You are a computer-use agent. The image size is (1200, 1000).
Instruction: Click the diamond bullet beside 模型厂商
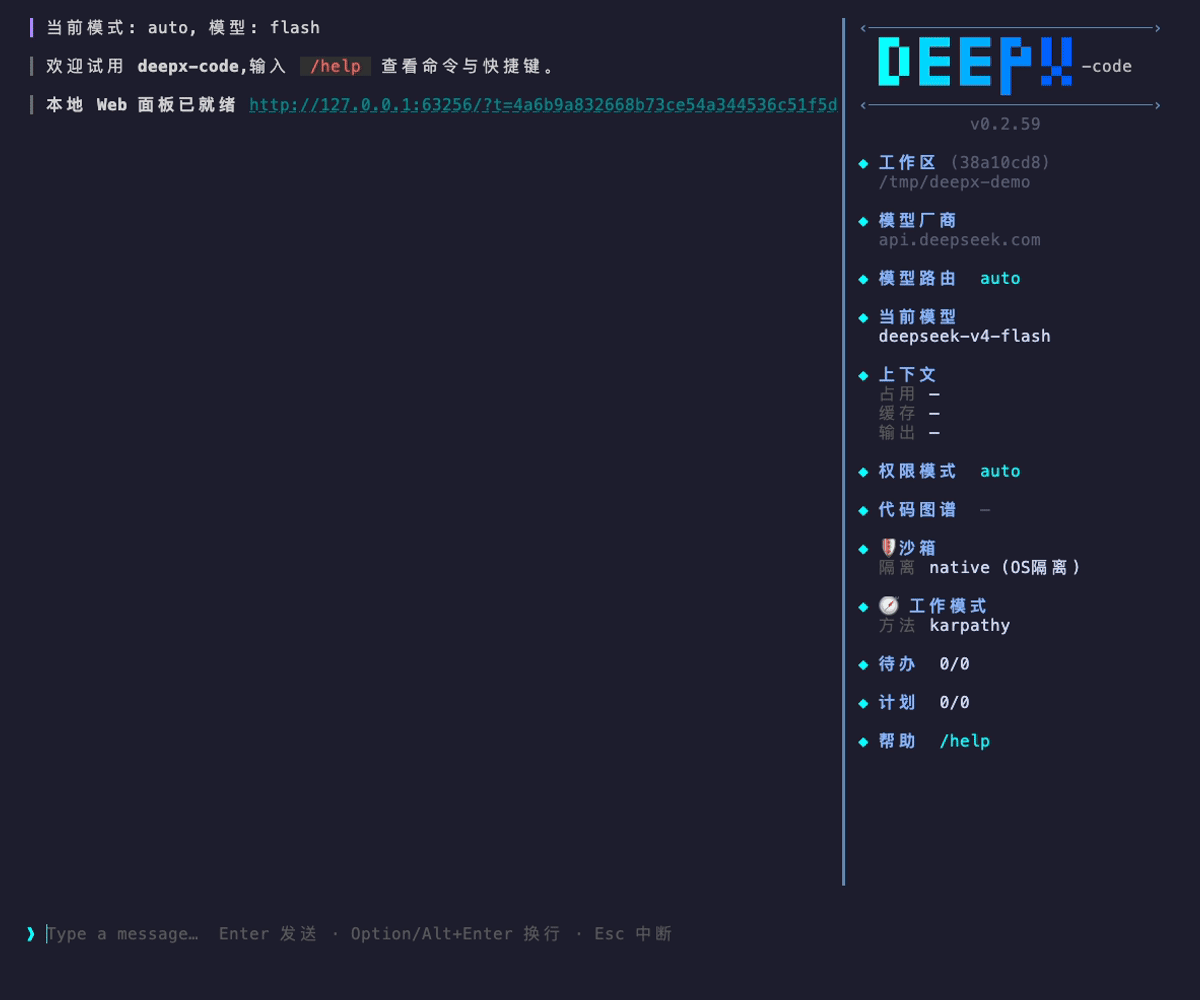[864, 221]
